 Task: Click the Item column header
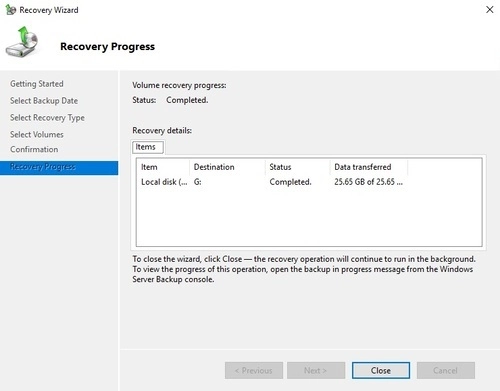(x=163, y=167)
